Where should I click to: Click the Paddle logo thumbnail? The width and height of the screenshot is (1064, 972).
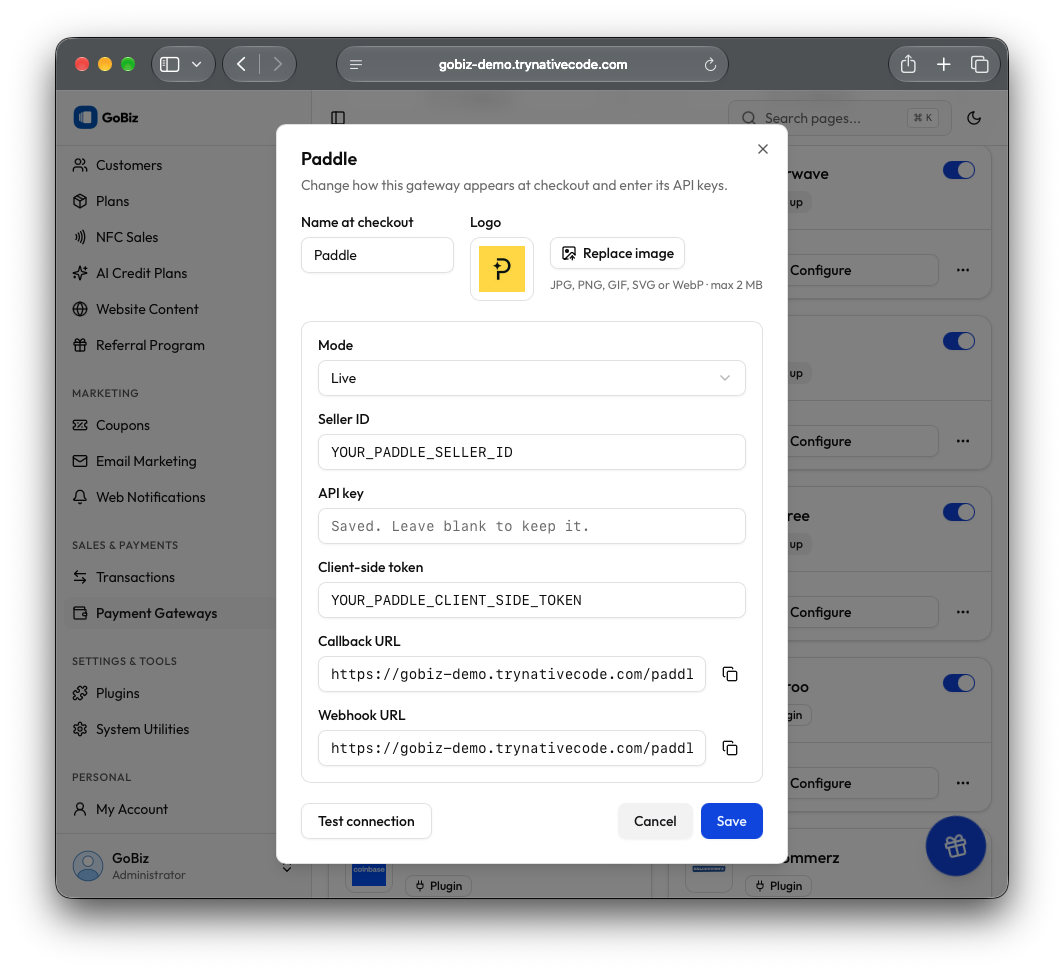pyautogui.click(x=501, y=269)
